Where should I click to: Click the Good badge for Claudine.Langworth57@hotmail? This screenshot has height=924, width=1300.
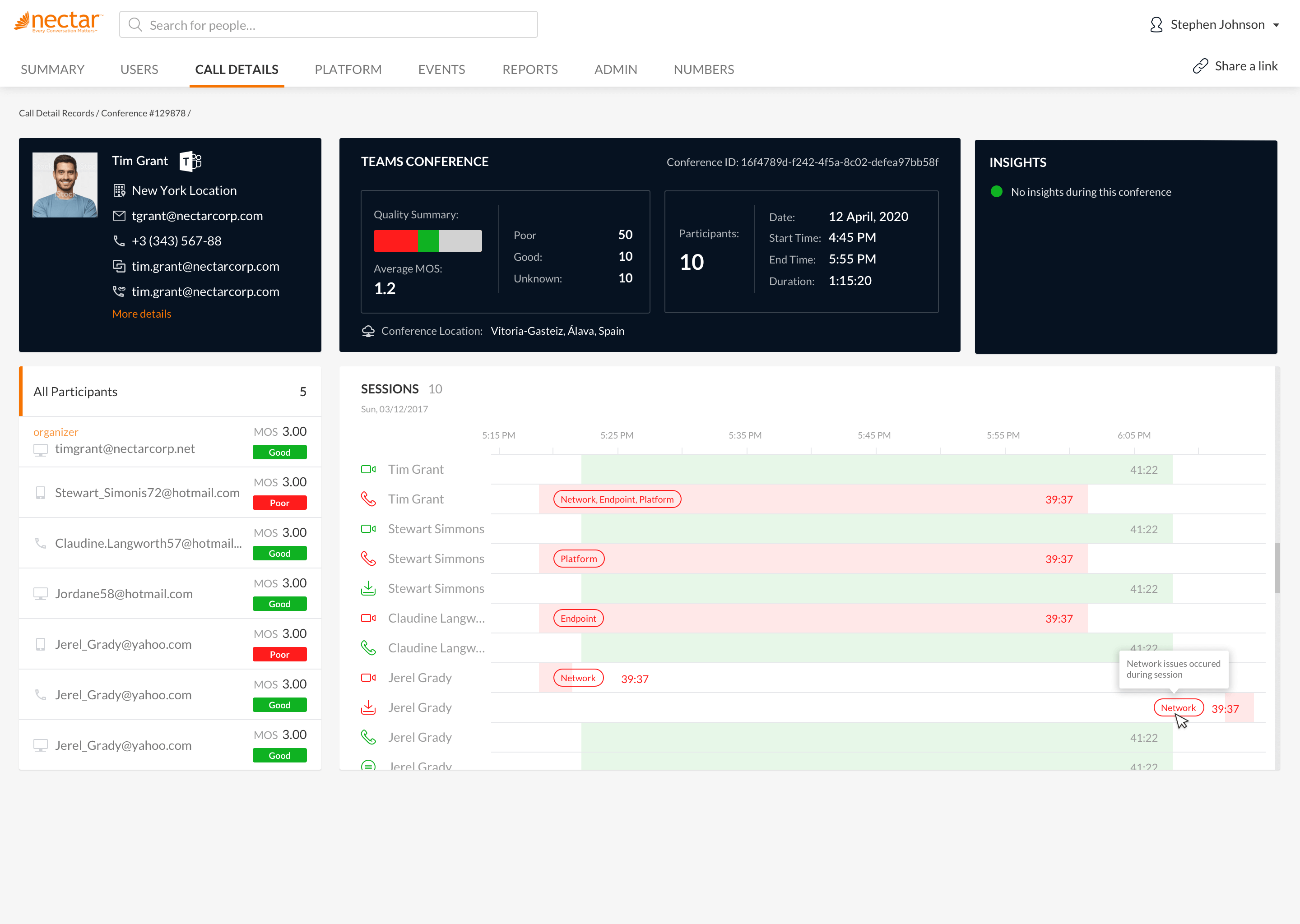tap(279, 554)
